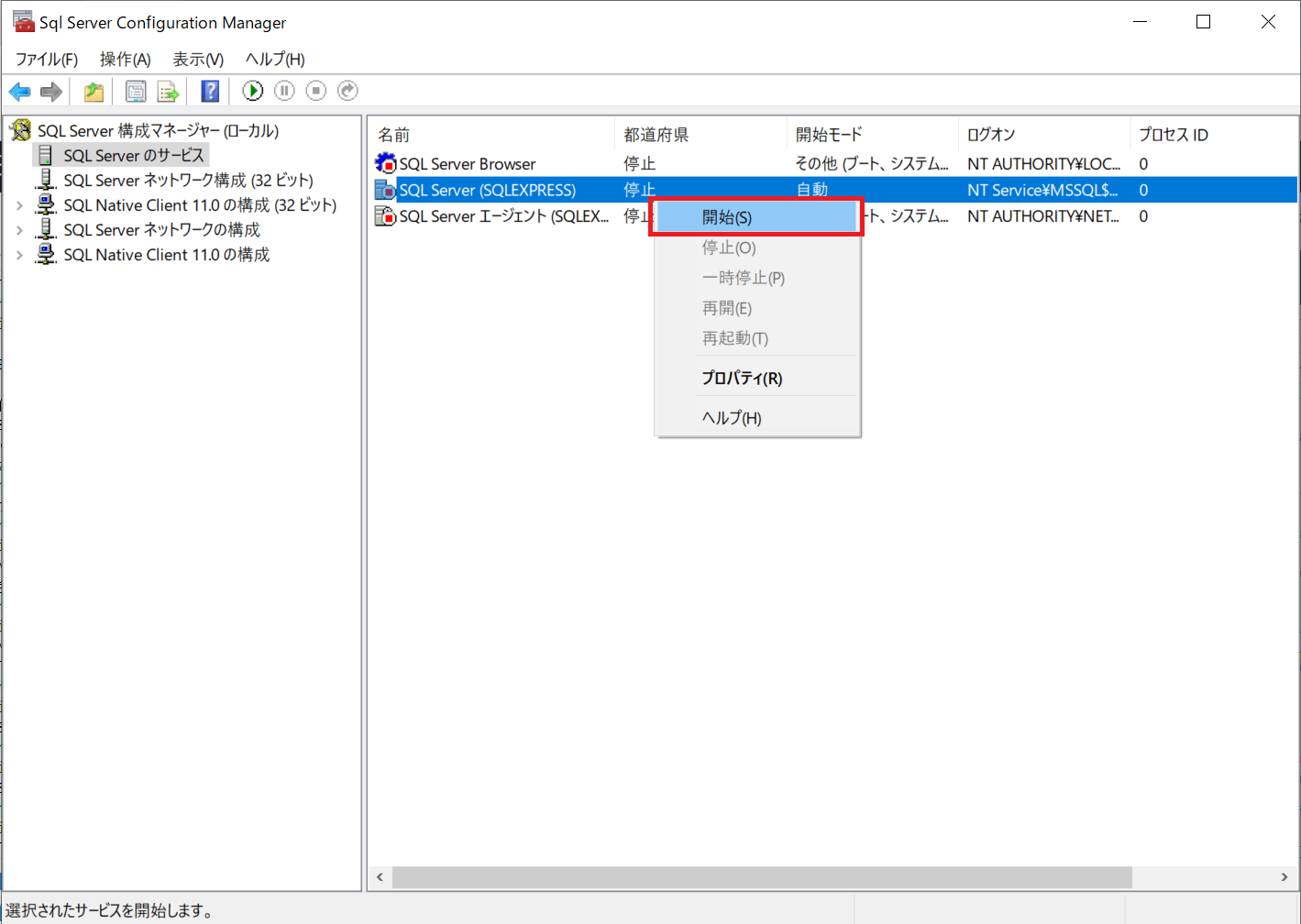Select SQL Server 構成マネージャー (ローカル) root node
Image resolution: width=1301 pixels, height=924 pixels.
pos(158,130)
